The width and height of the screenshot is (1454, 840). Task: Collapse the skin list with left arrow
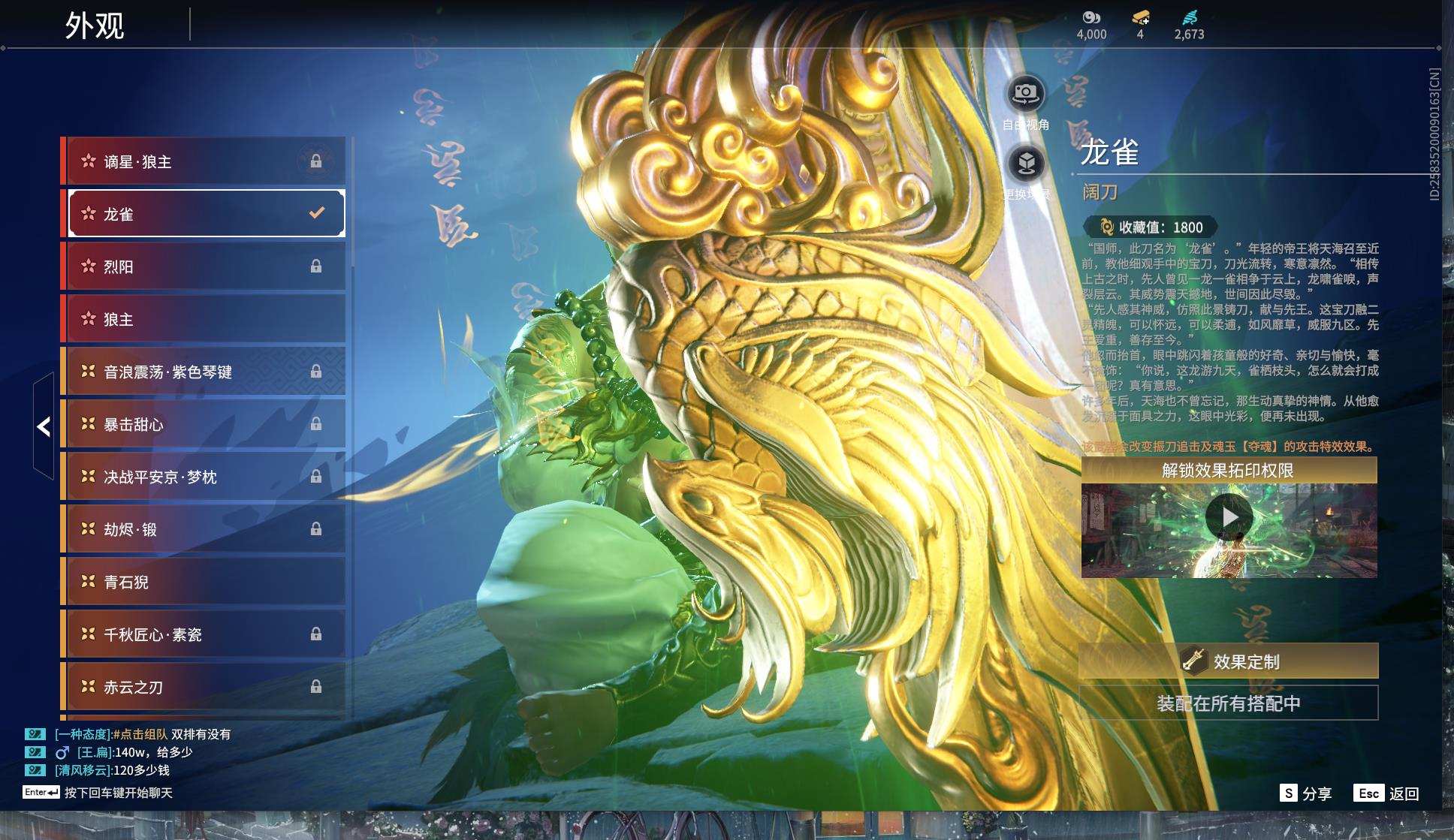[44, 426]
